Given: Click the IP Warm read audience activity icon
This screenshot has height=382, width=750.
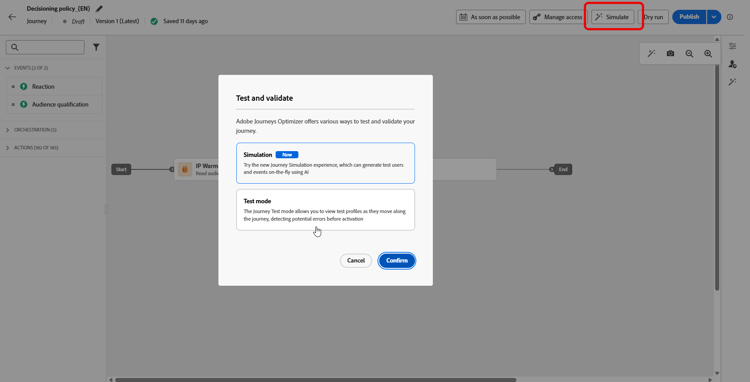Looking at the screenshot, I should coord(185,169).
